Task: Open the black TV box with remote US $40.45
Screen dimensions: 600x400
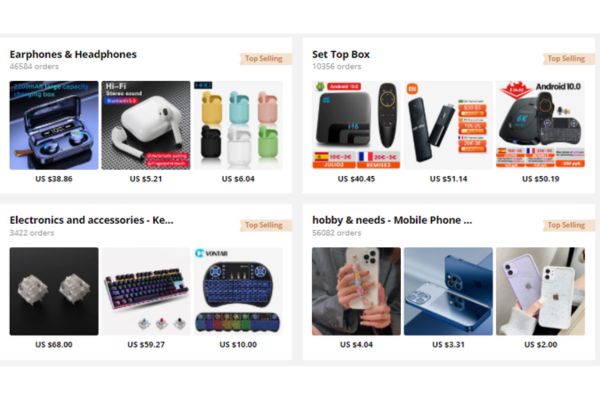Action: 356,125
